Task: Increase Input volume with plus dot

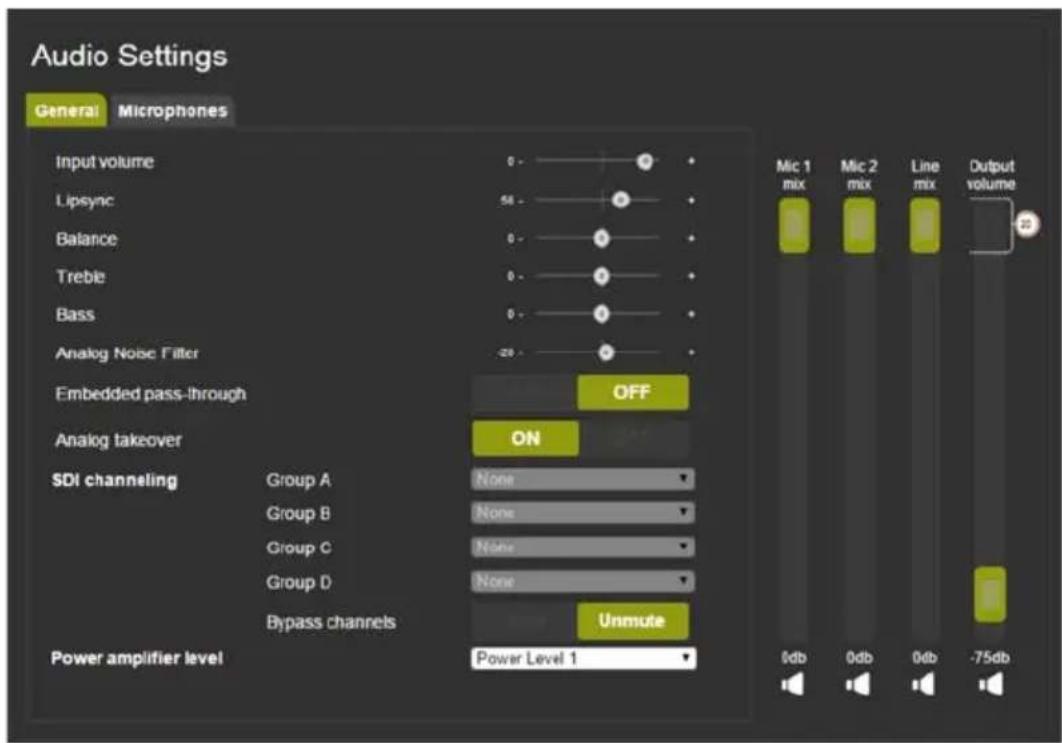Action: pyautogui.click(x=692, y=161)
